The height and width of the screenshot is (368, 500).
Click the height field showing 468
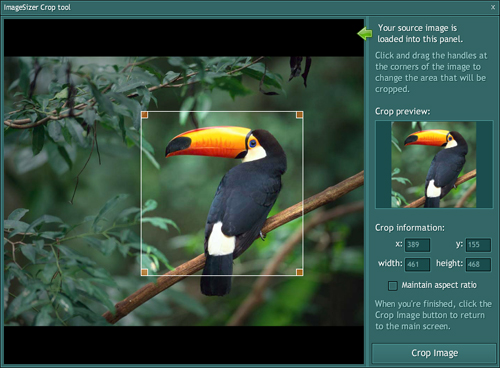[x=478, y=264]
